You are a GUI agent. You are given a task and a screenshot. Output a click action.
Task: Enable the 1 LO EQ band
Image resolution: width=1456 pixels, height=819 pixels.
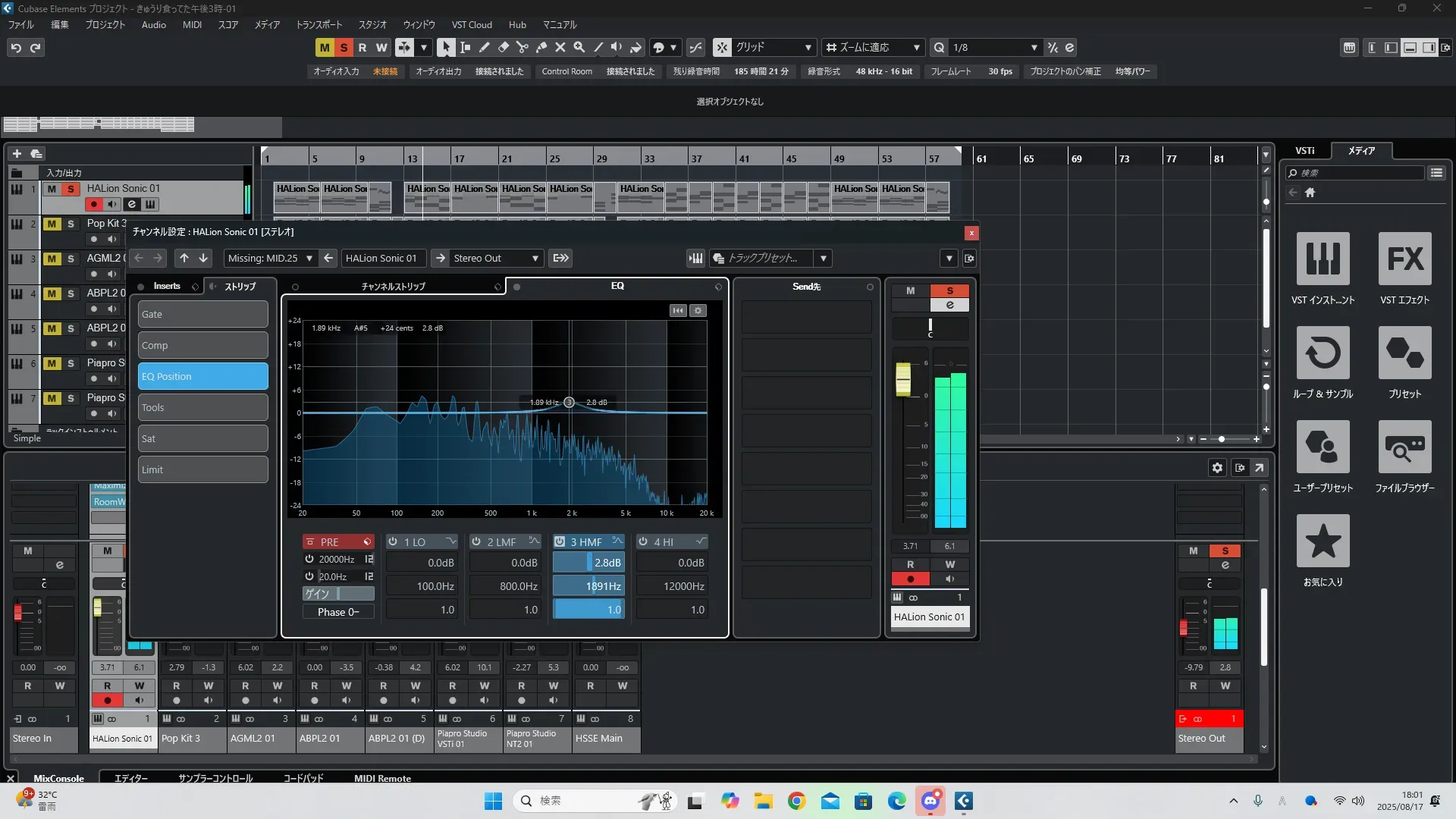(x=393, y=541)
